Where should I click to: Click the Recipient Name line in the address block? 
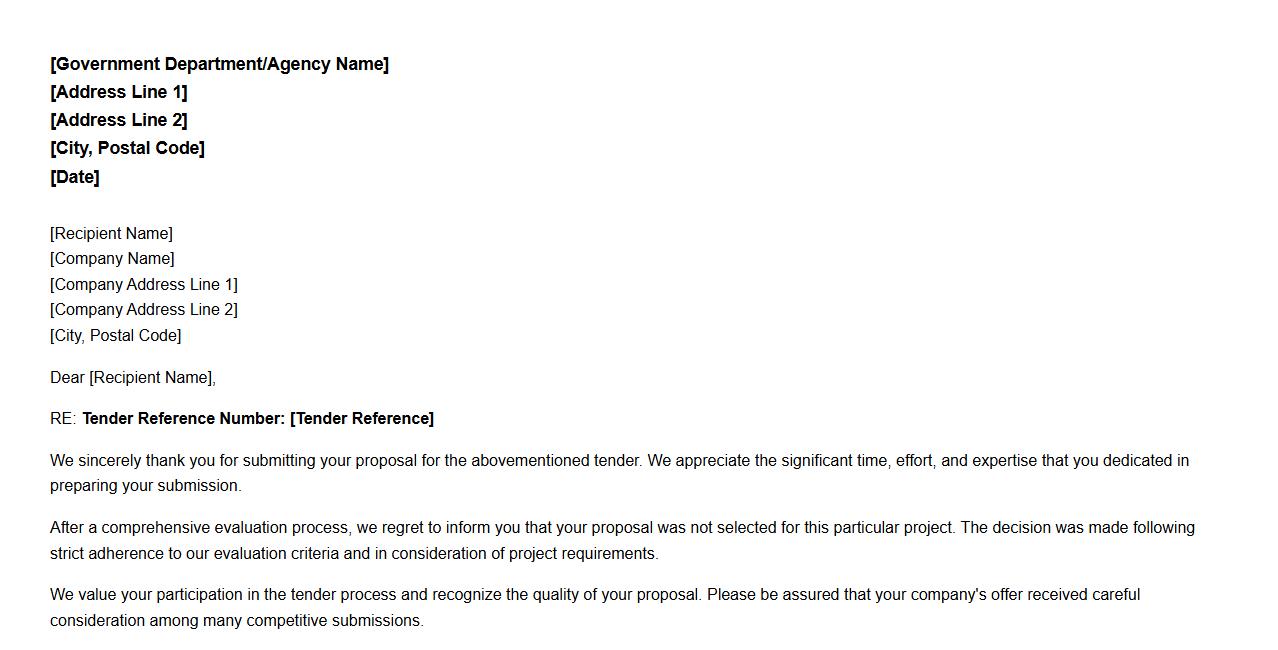[111, 233]
